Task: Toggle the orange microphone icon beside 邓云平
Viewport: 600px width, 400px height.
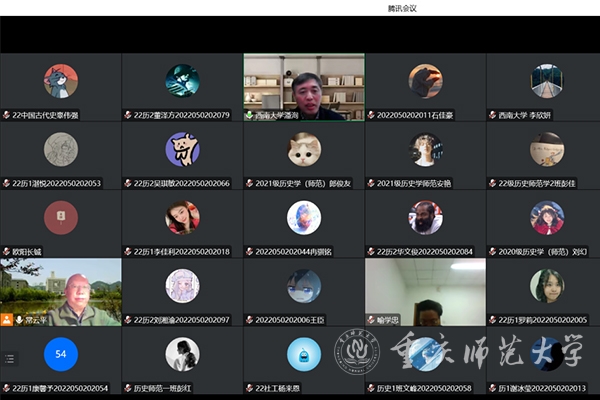Action: pos(7,320)
